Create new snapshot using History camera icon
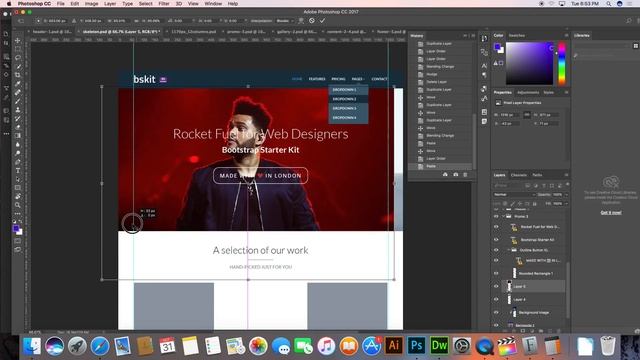This screenshot has height=360, width=640. point(456,175)
